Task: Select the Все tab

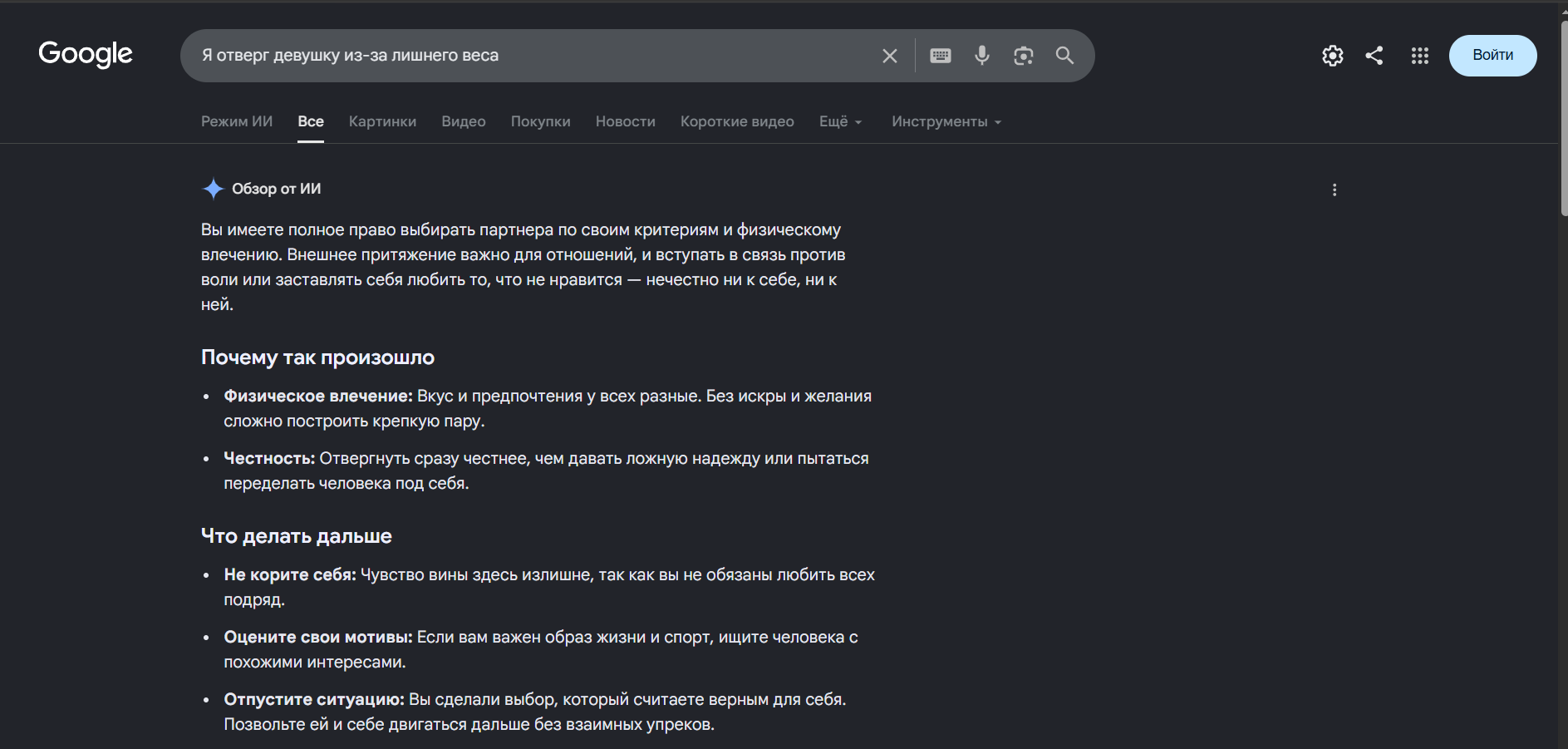Action: [311, 121]
